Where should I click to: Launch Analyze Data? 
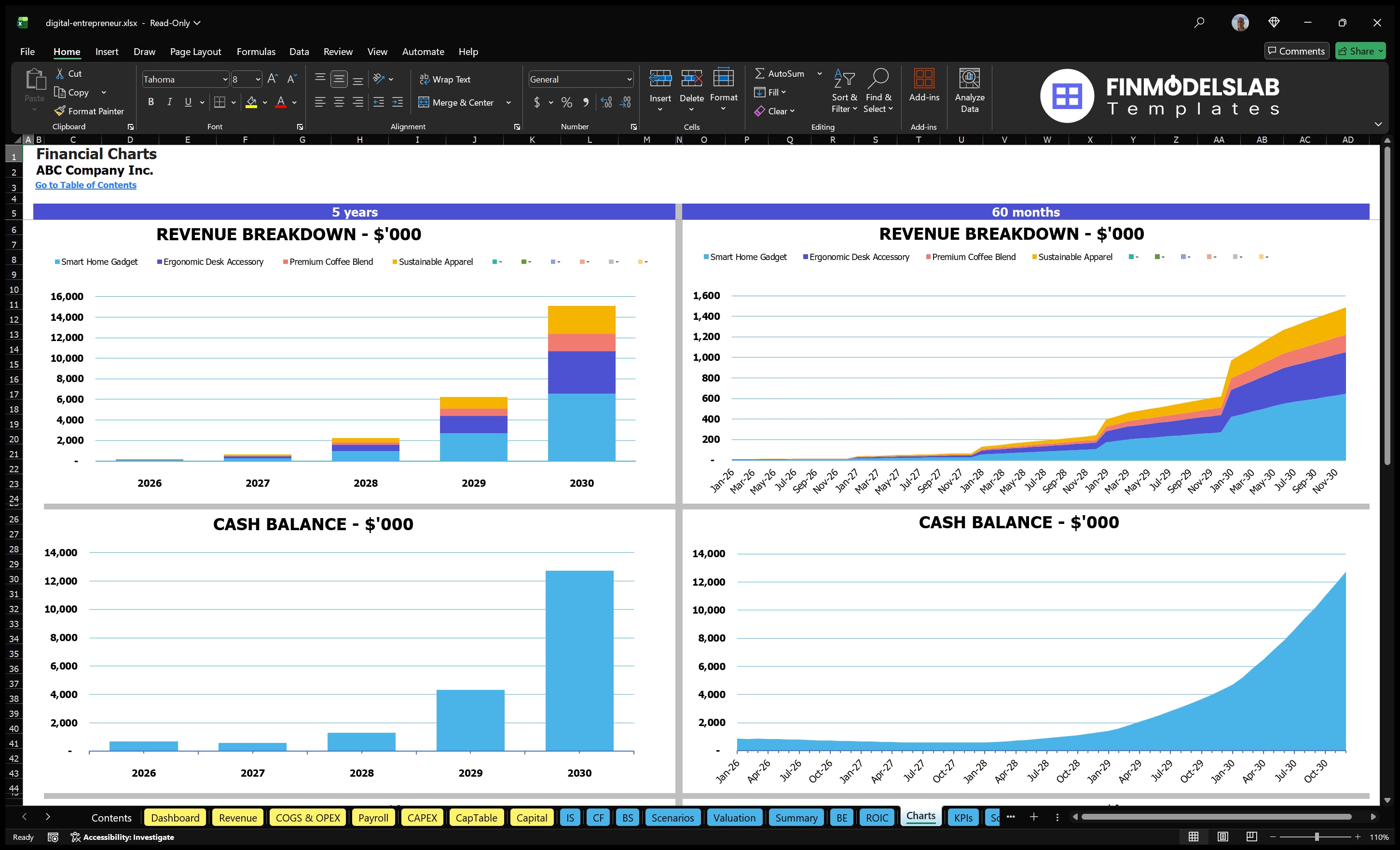(970, 91)
